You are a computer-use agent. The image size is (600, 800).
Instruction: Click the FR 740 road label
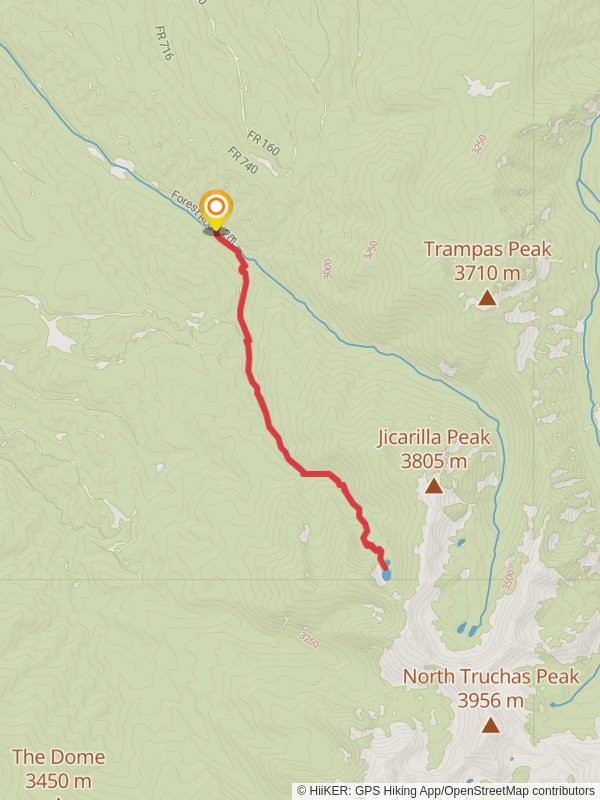(242, 160)
